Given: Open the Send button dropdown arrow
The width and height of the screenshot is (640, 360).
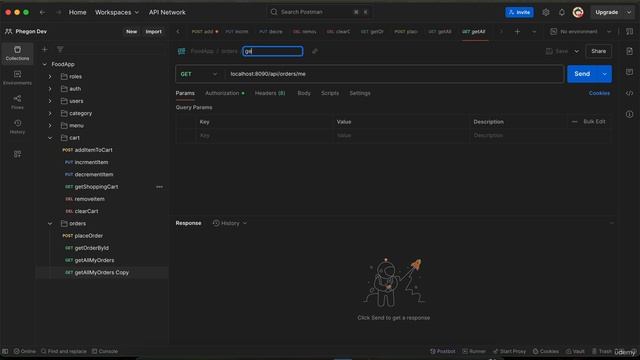Looking at the screenshot, I should [604, 74].
